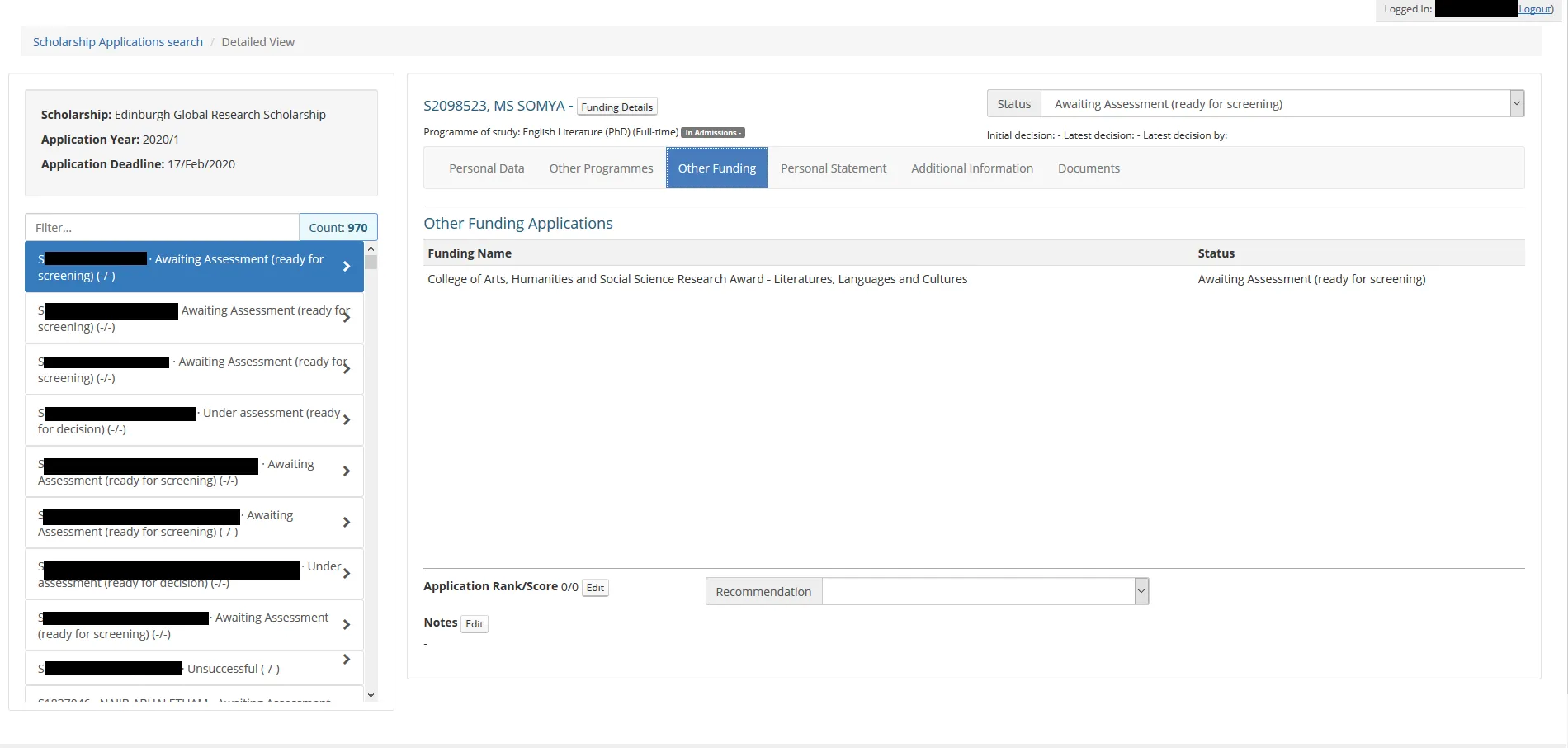Edit the Application Rank/Score
1568x748 pixels.
[x=595, y=588]
